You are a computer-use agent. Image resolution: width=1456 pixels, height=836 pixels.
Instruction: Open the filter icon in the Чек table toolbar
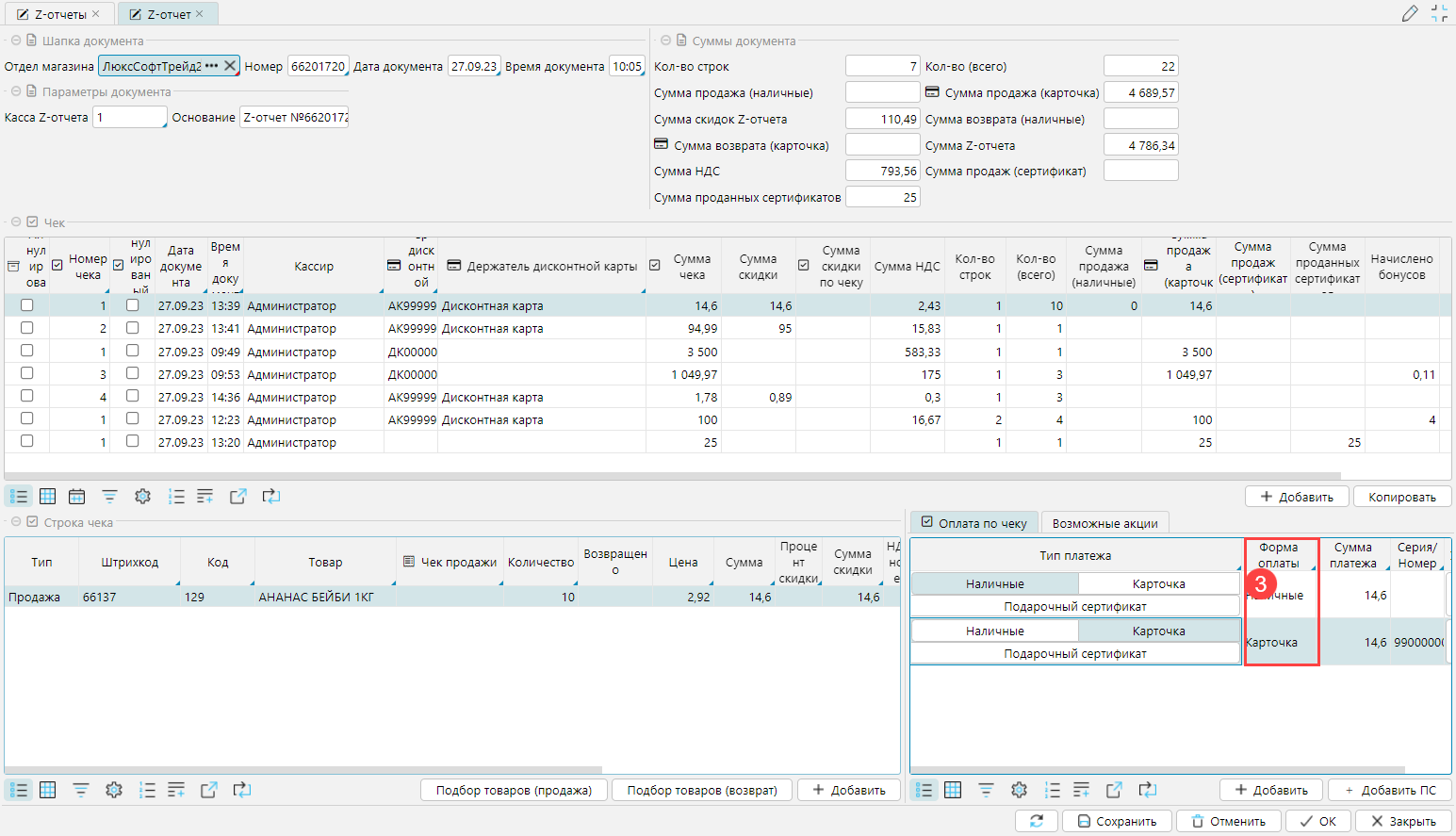(x=109, y=497)
